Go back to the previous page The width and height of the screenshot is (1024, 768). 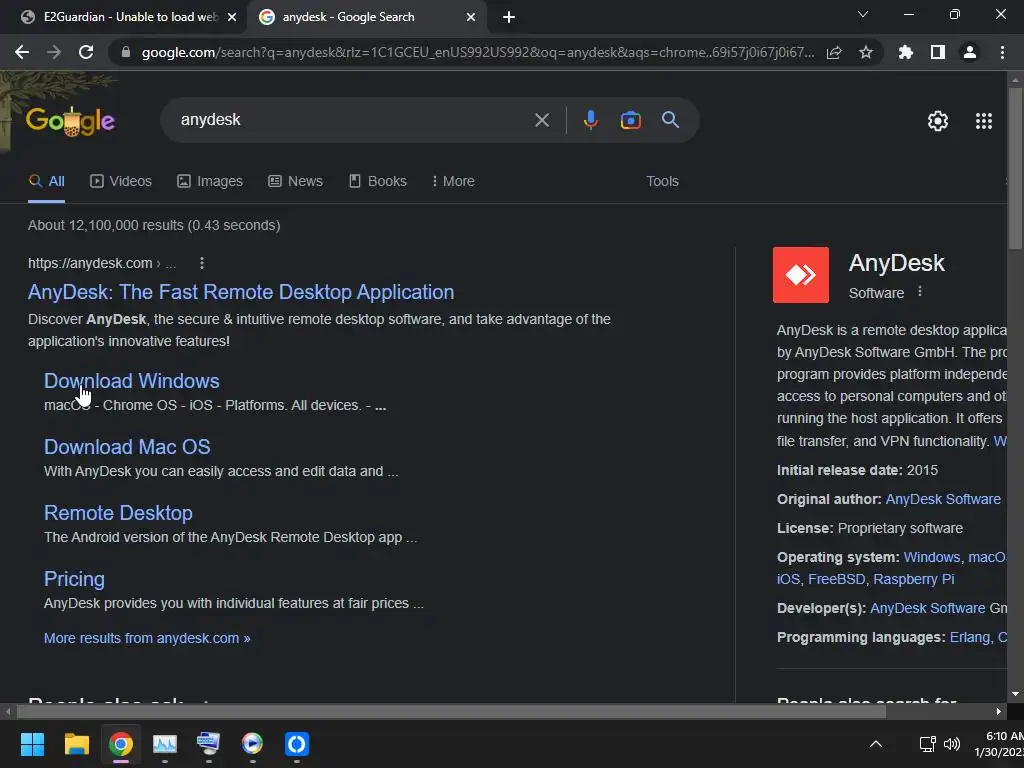pyautogui.click(x=22, y=52)
